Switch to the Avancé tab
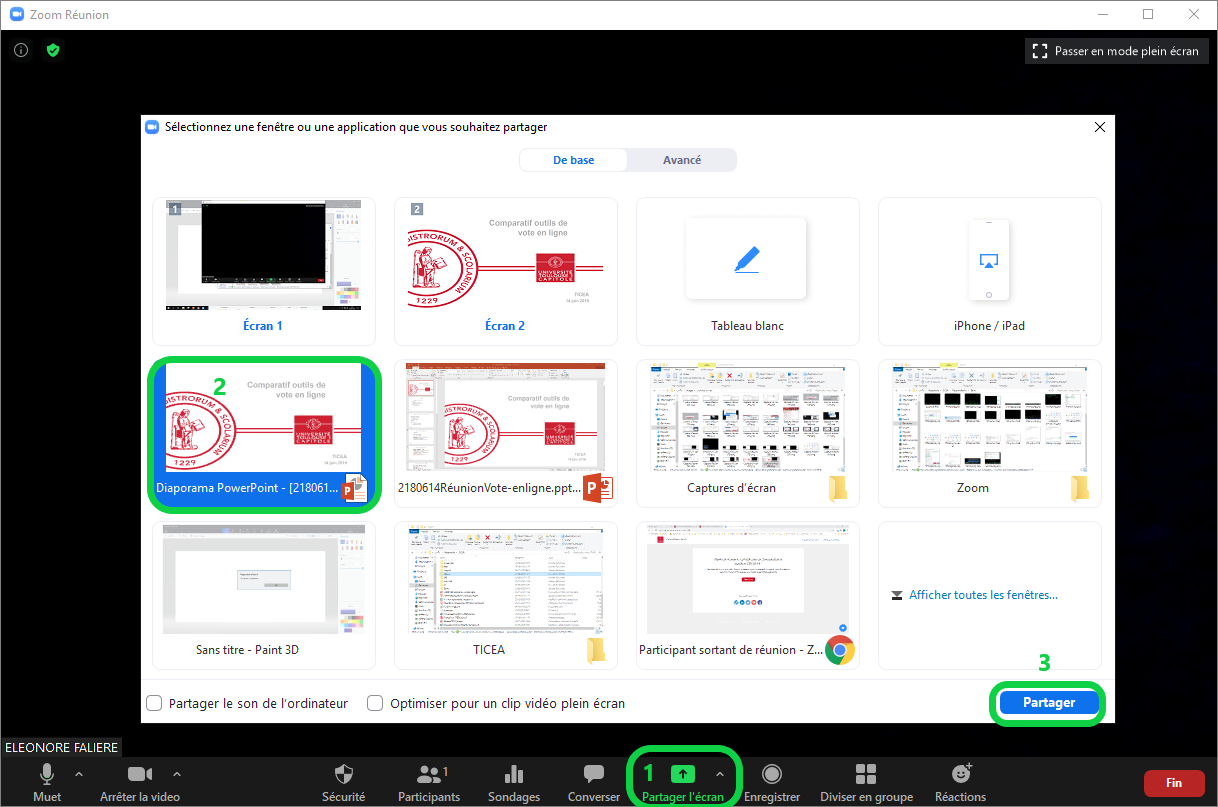1218x807 pixels. (x=682, y=160)
